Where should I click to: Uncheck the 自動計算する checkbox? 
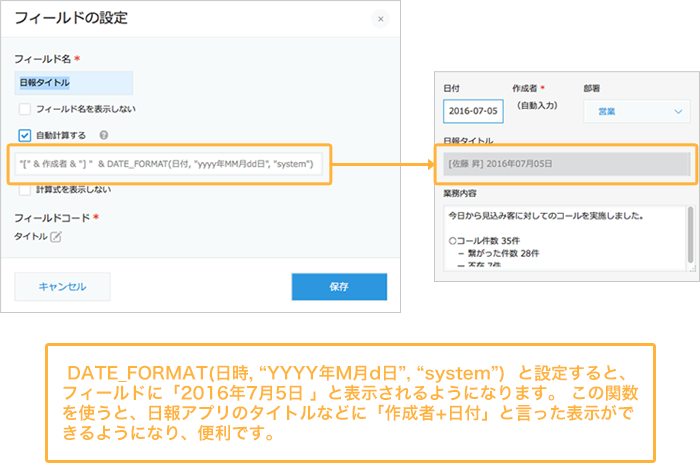click(x=24, y=134)
